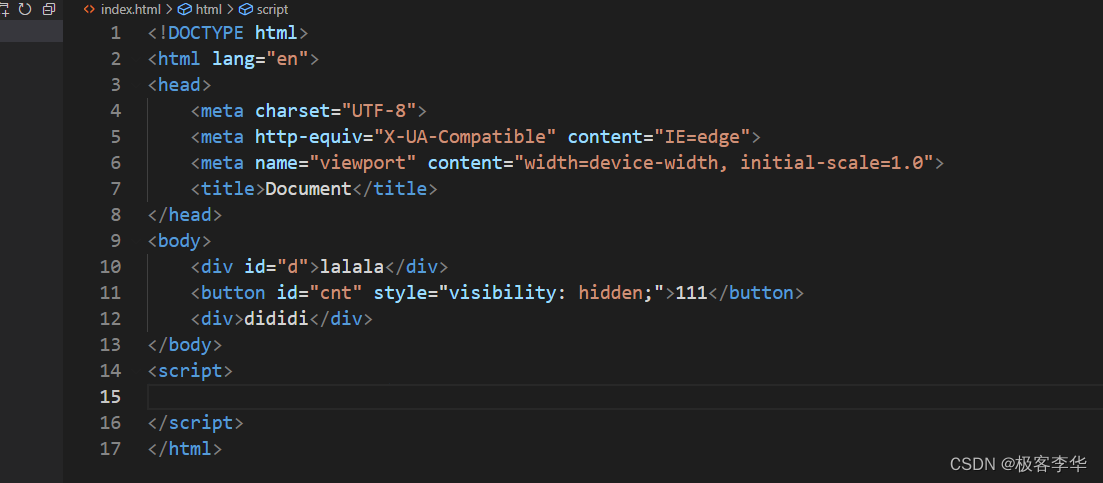Click the Document title text
This screenshot has height=483, width=1103.
[x=308, y=189]
